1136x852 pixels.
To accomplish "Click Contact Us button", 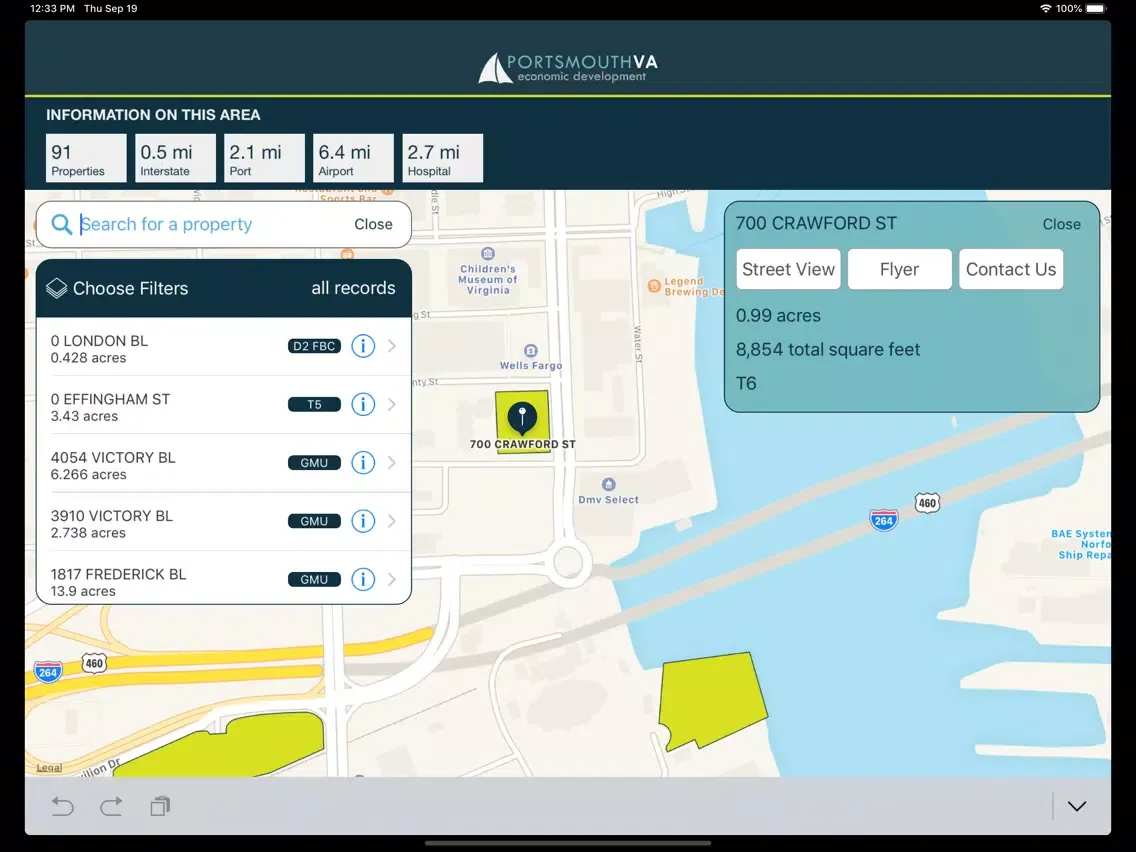I will point(1011,270).
